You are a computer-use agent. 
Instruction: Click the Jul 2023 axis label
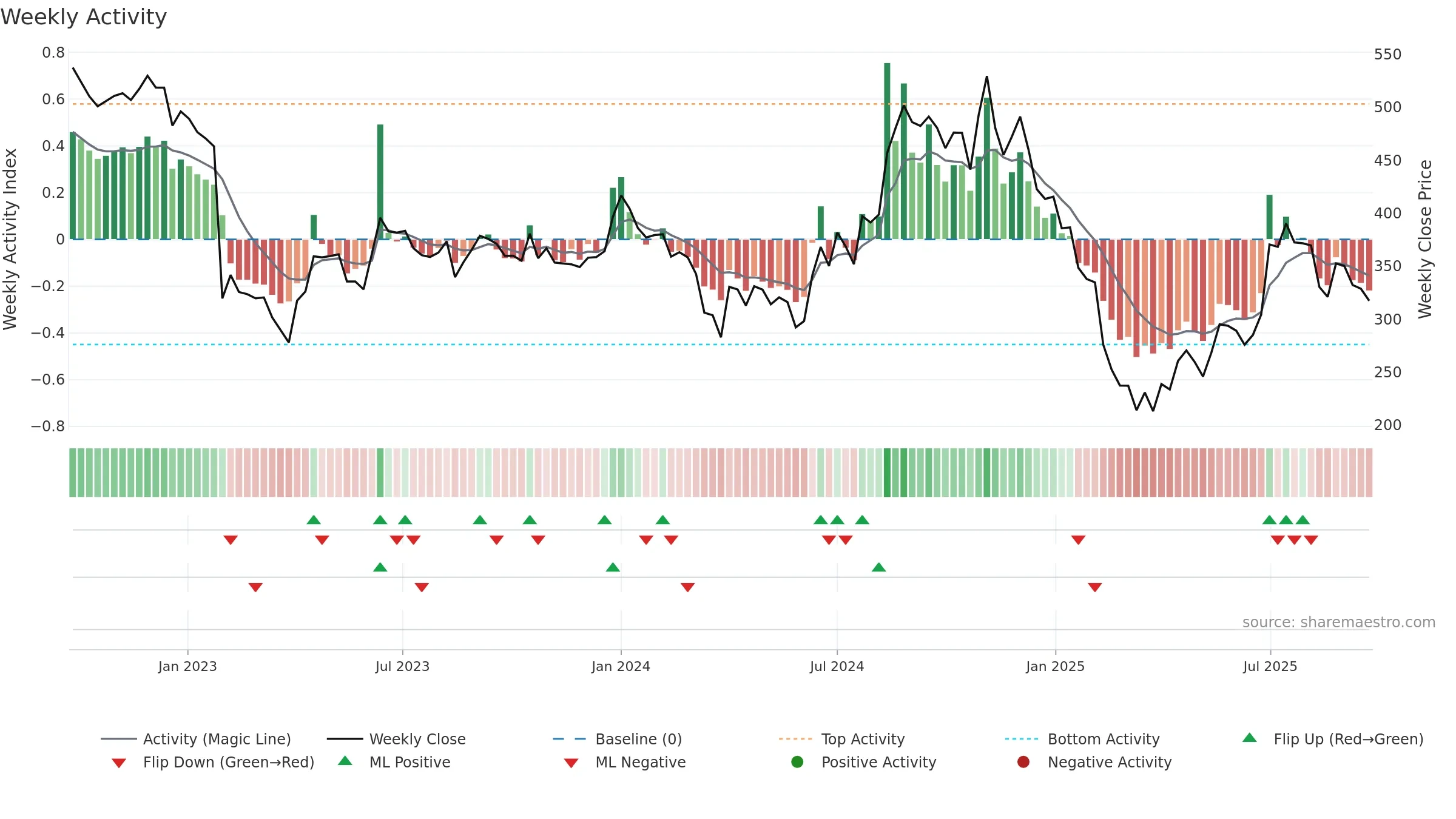402,666
